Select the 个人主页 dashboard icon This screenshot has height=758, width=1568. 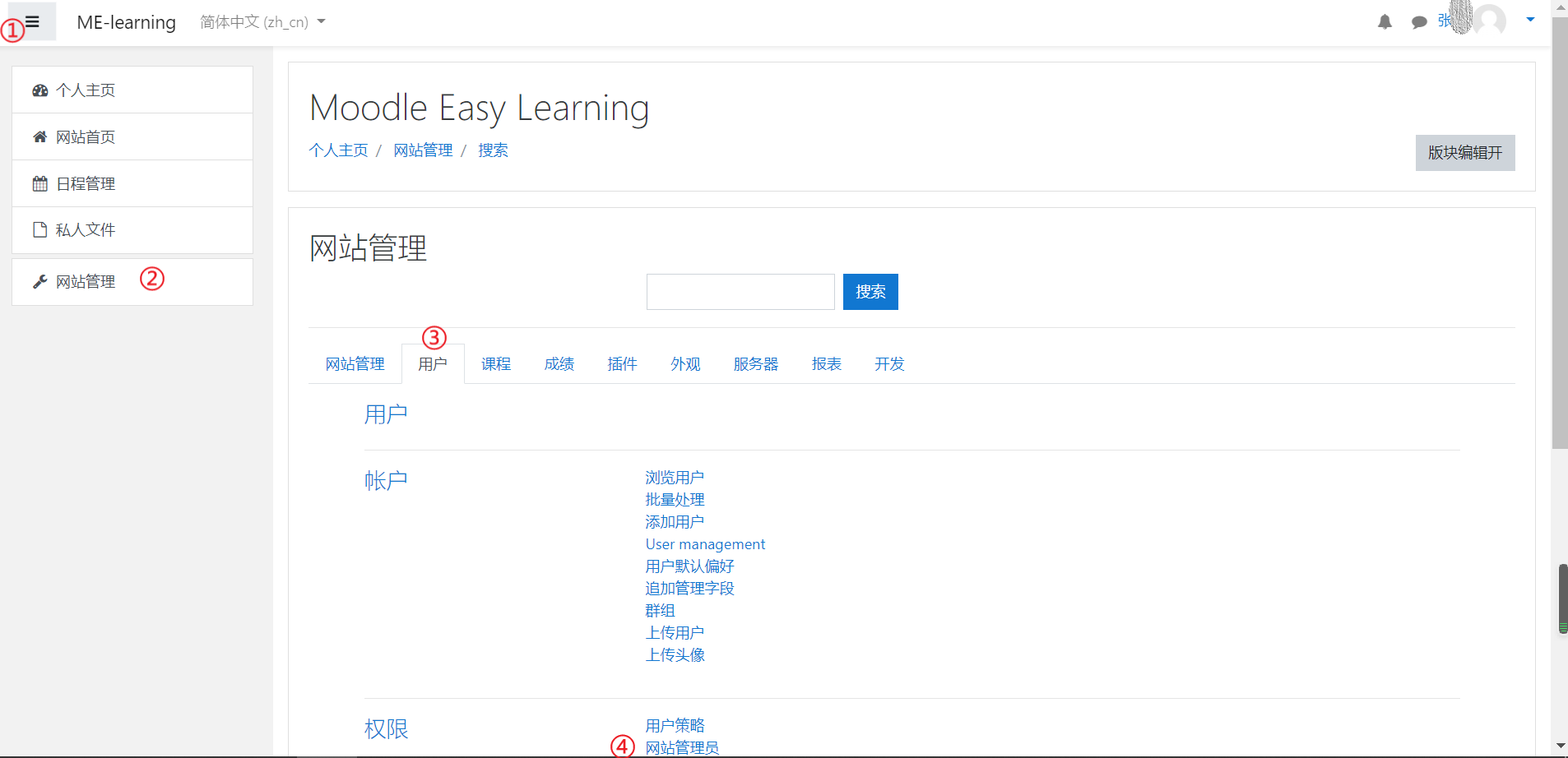click(x=39, y=90)
